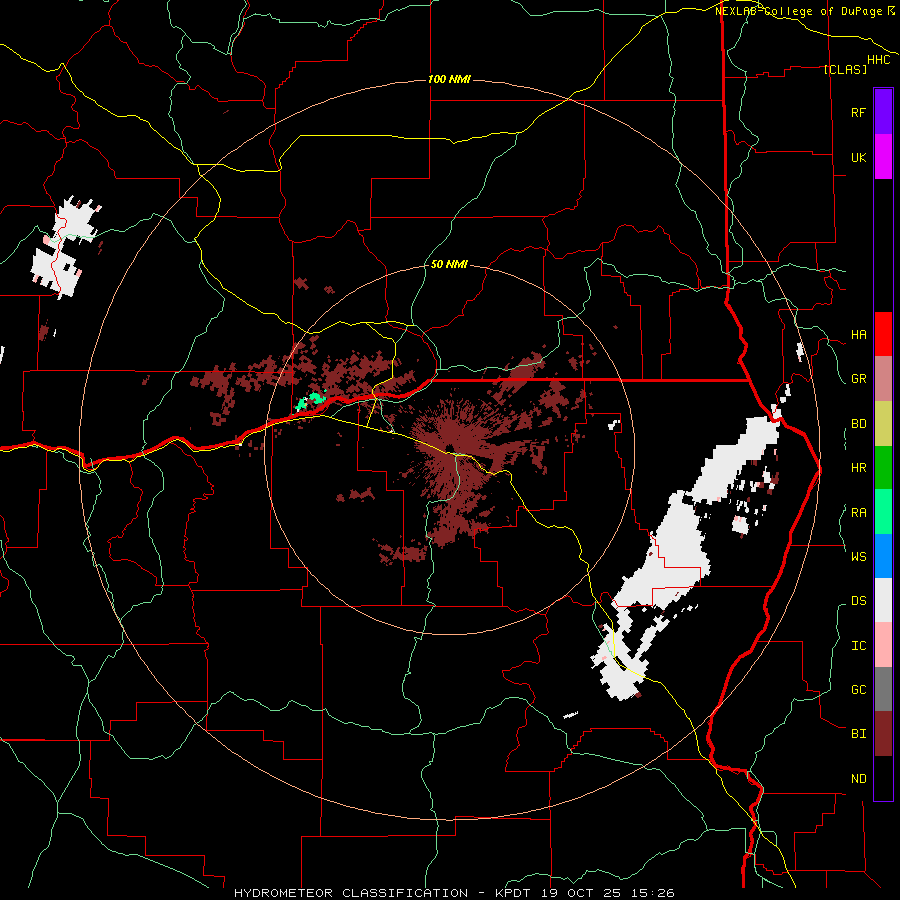This screenshot has width=900, height=900.
Task: Click the 'ND' legend label
Action: point(858,778)
